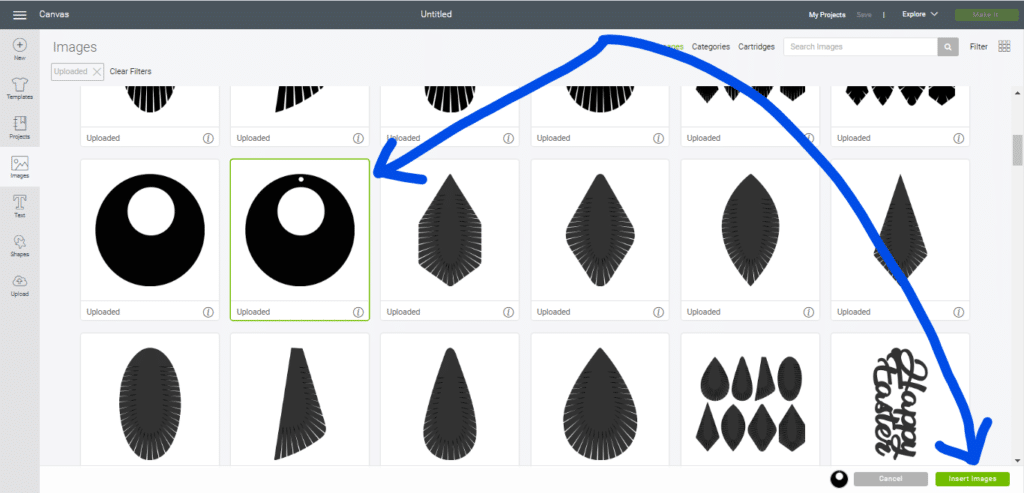Image resolution: width=1024 pixels, height=493 pixels.
Task: Click the New canvas icon in sidebar
Action: [20, 49]
